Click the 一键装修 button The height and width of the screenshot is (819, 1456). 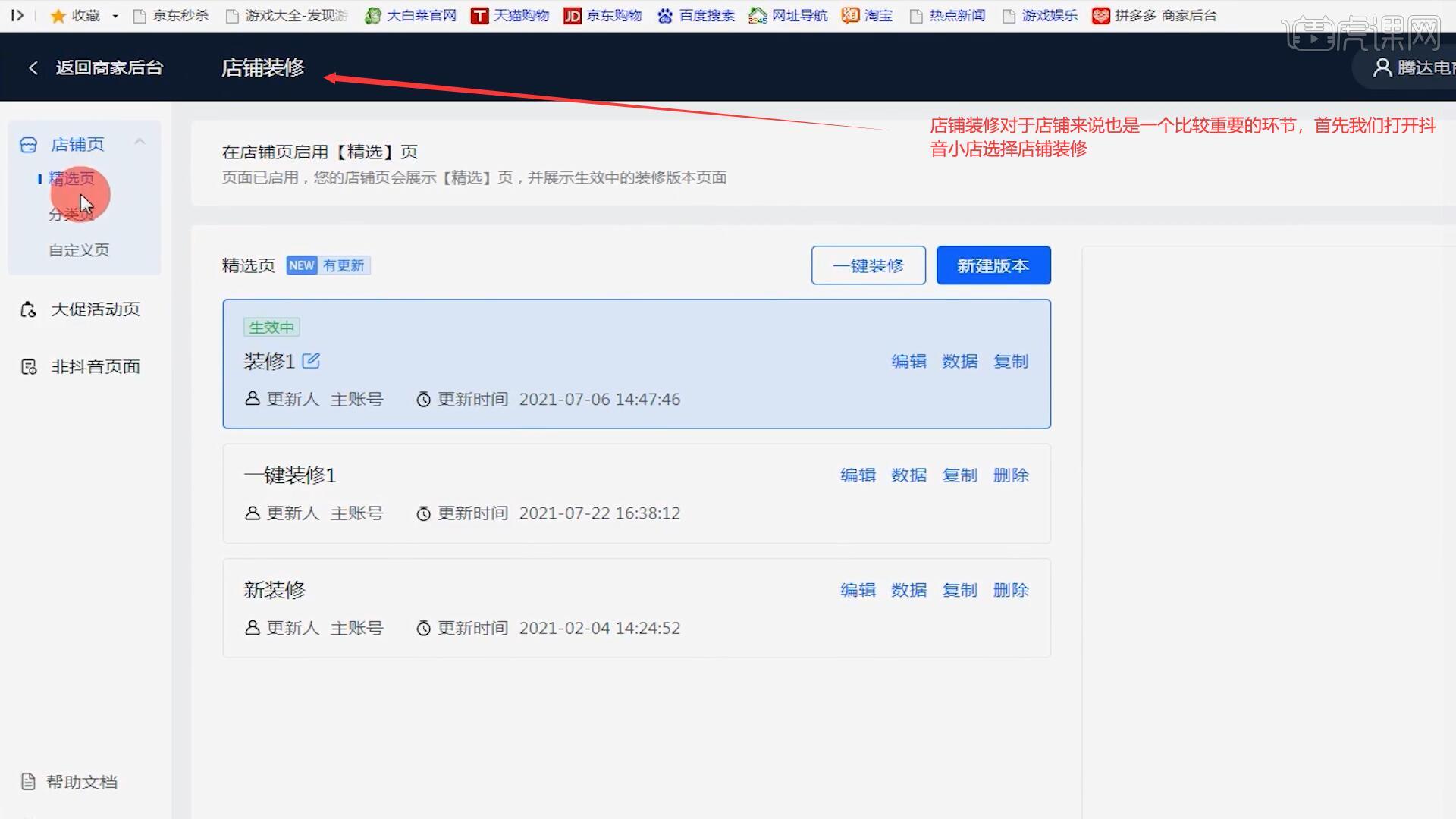868,265
